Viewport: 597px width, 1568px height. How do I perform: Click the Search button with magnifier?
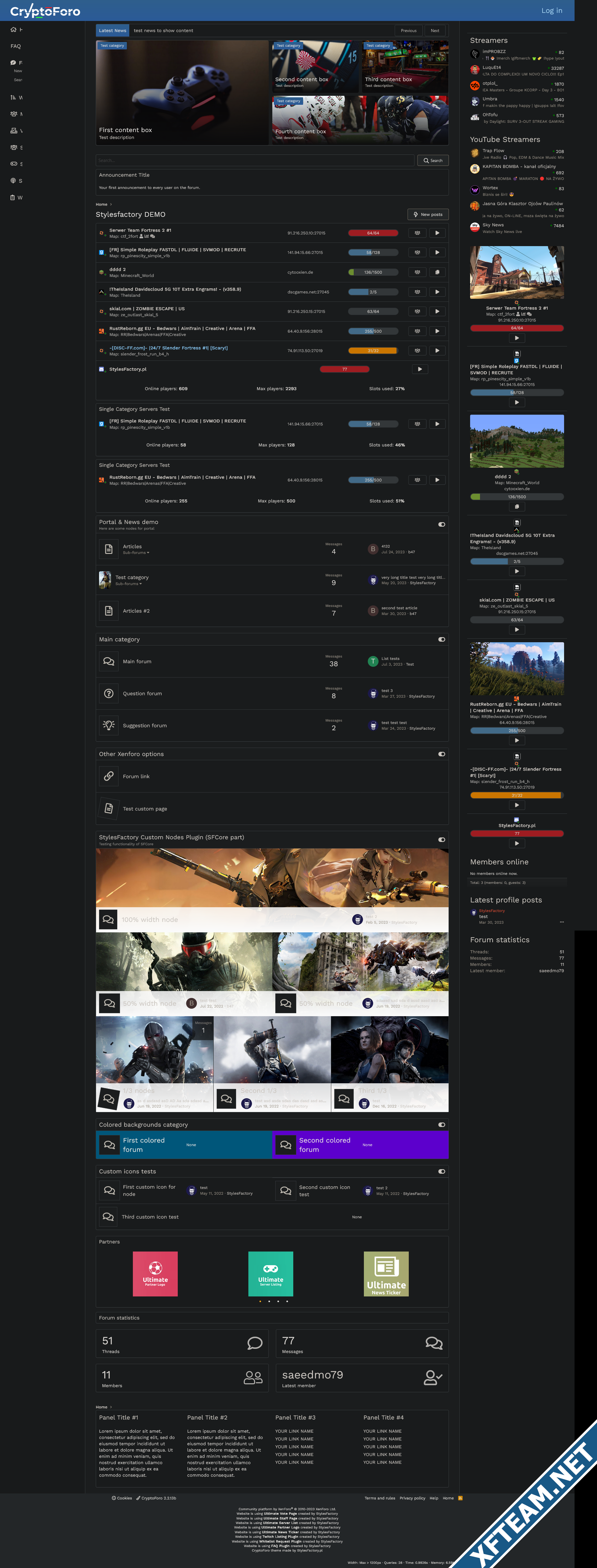pos(433,161)
